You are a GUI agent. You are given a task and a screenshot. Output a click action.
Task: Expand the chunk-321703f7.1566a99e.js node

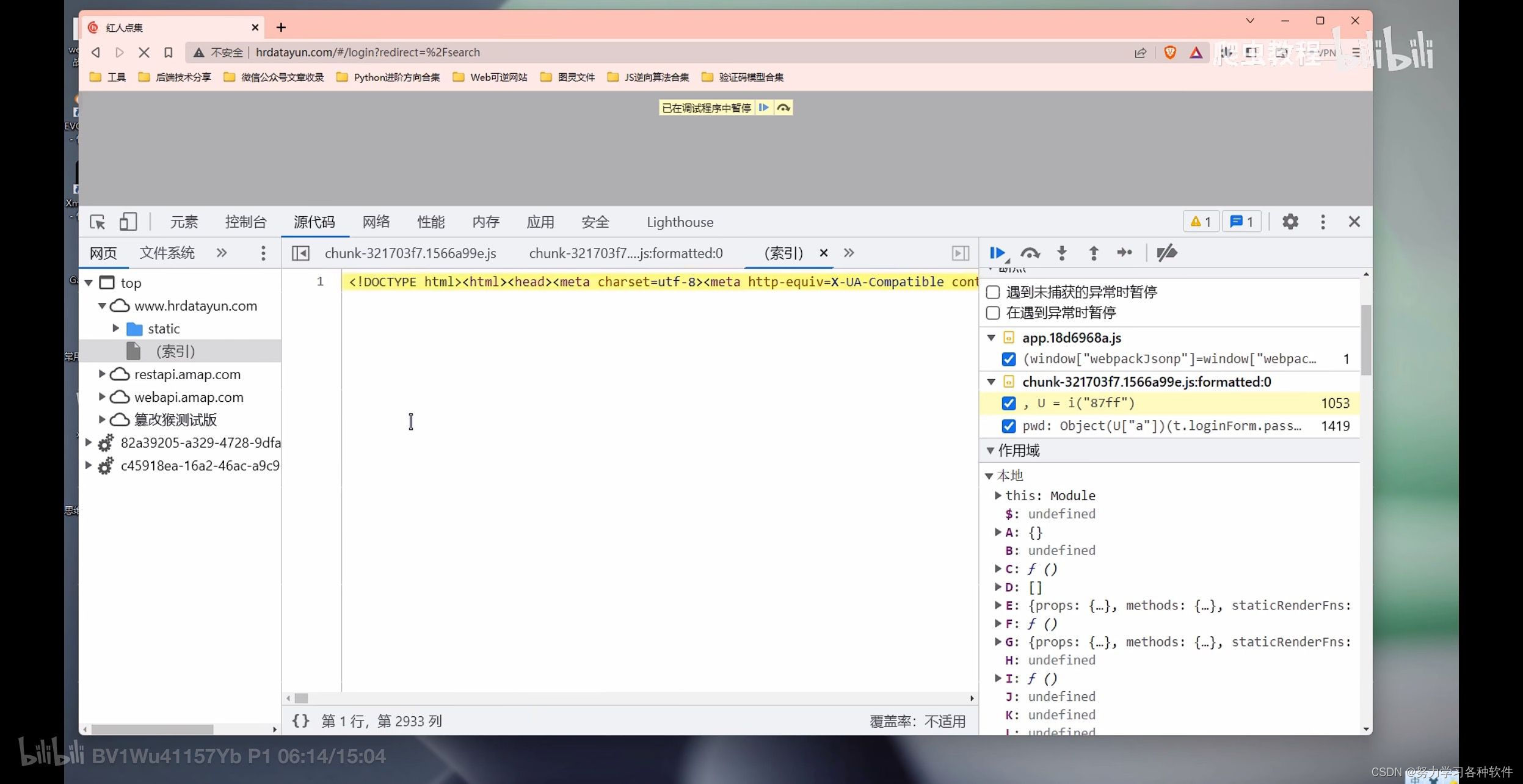click(989, 381)
